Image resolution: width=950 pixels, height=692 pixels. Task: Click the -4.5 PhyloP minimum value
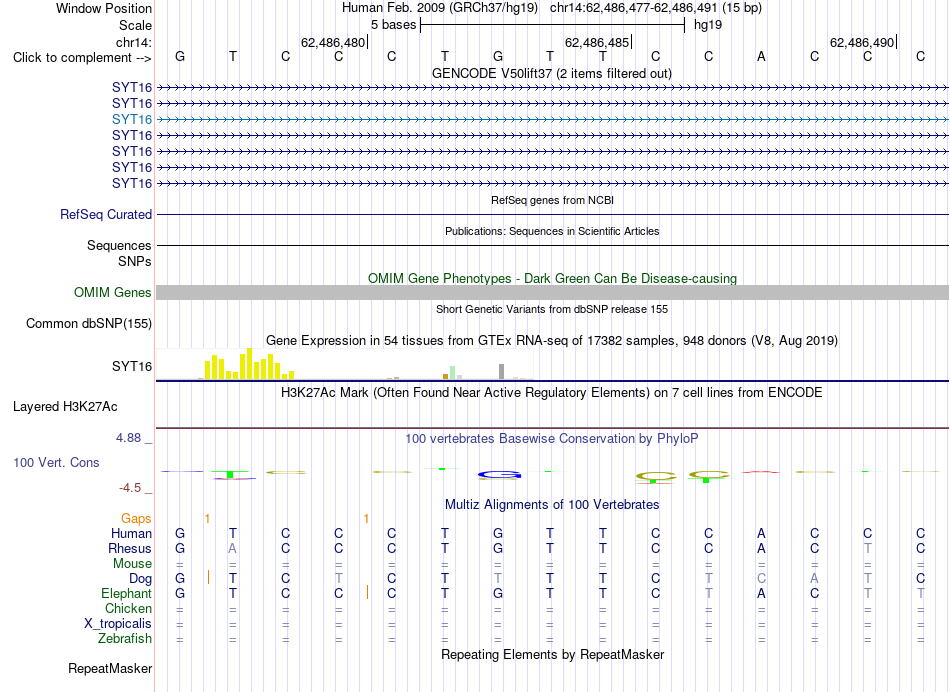tap(130, 488)
